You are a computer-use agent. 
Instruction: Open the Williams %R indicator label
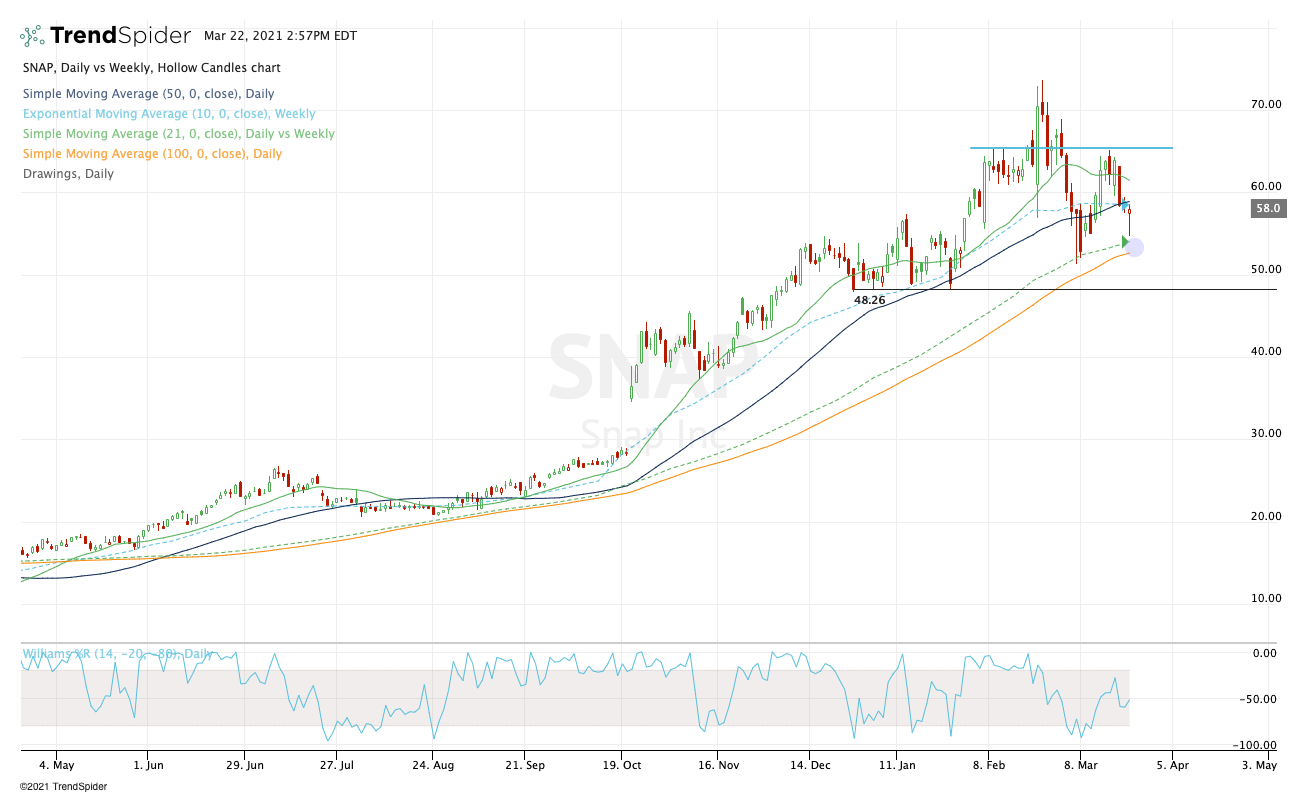117,654
